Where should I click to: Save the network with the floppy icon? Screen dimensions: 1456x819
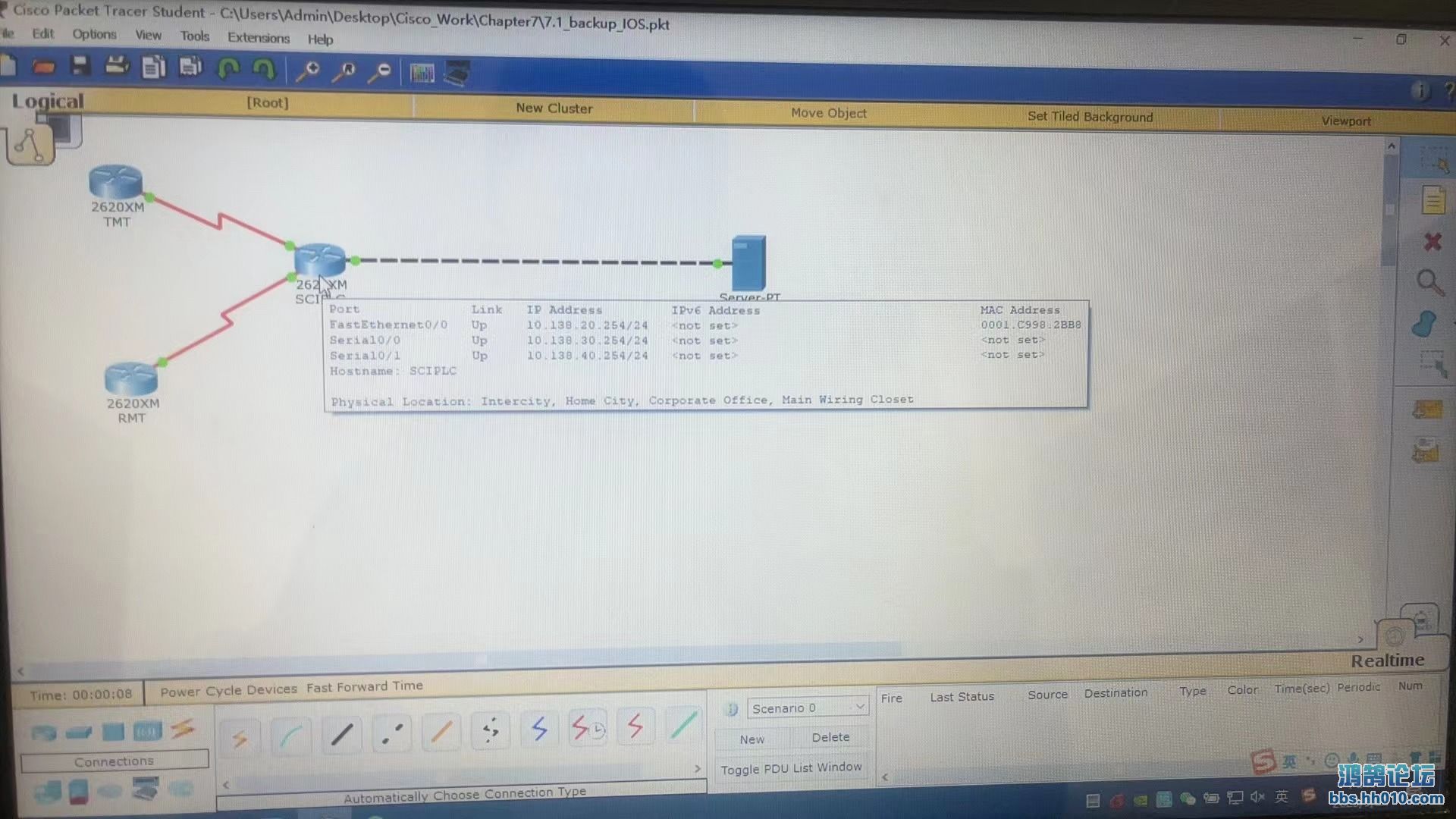[x=80, y=67]
